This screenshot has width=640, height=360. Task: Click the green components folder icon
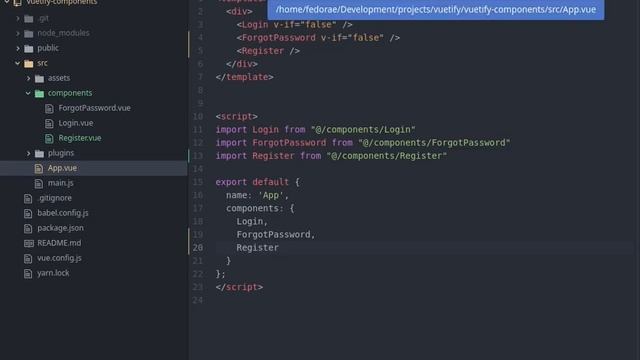pos(39,93)
